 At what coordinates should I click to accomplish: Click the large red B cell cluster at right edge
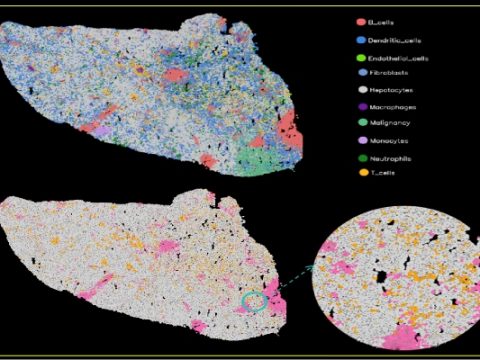[290, 132]
